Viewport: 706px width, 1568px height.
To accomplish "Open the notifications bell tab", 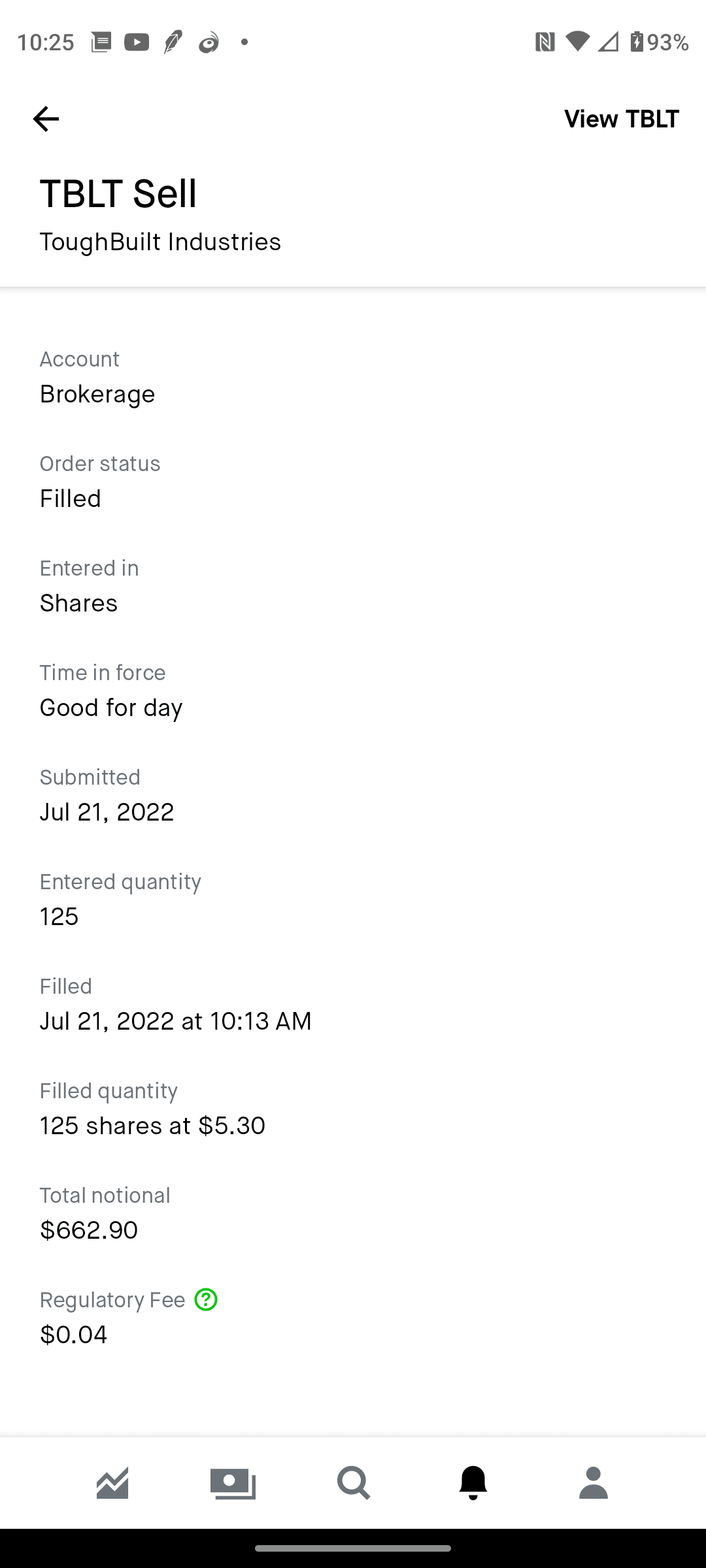I will pos(473,1482).
